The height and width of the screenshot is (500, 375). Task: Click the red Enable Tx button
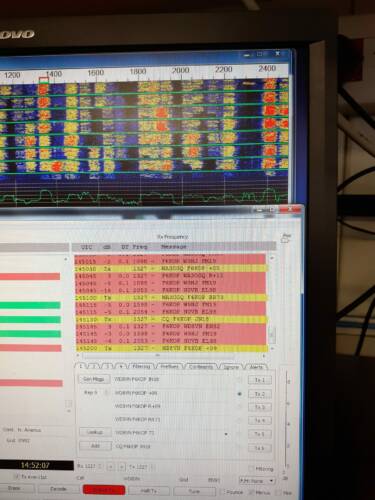coord(104,490)
